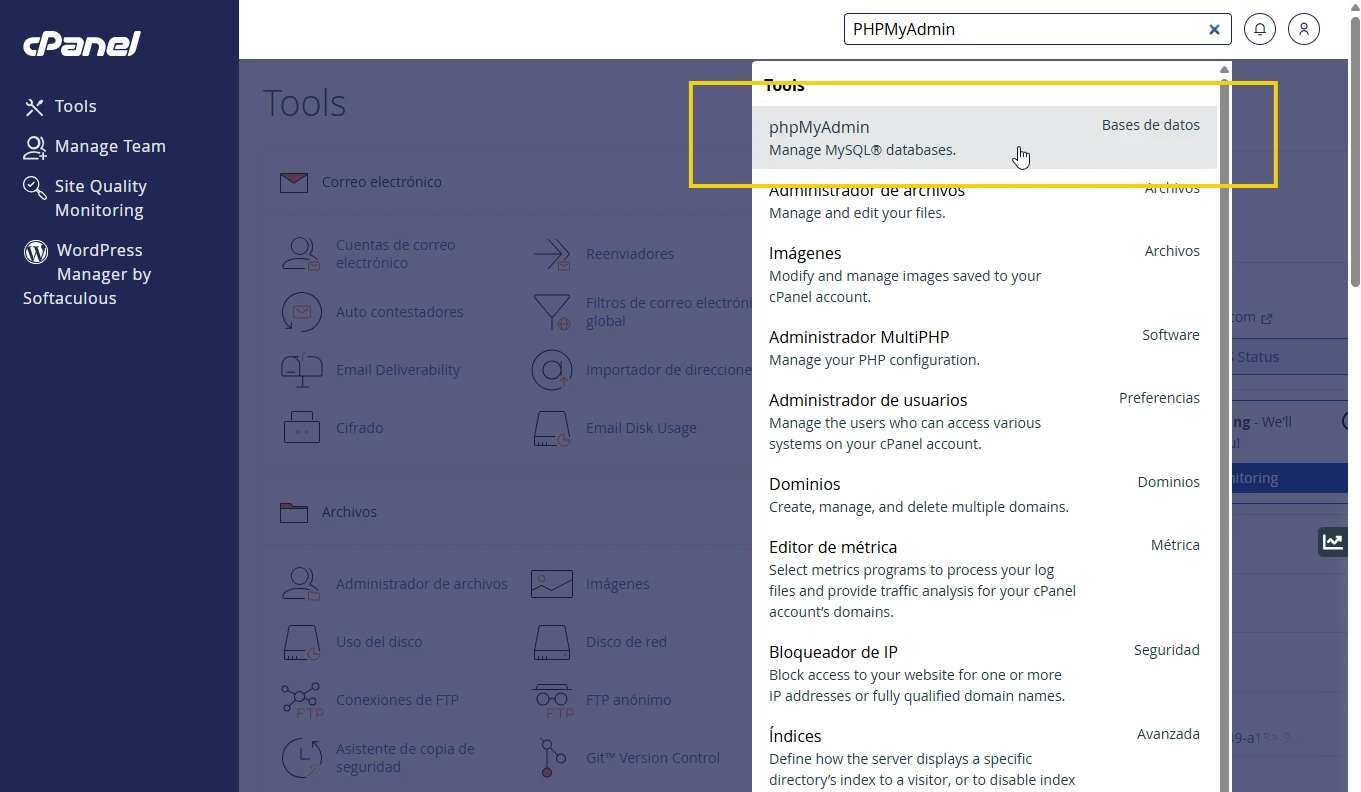Viewport: 1361px width, 792px height.
Task: Open Git Version Control
Action: point(653,757)
